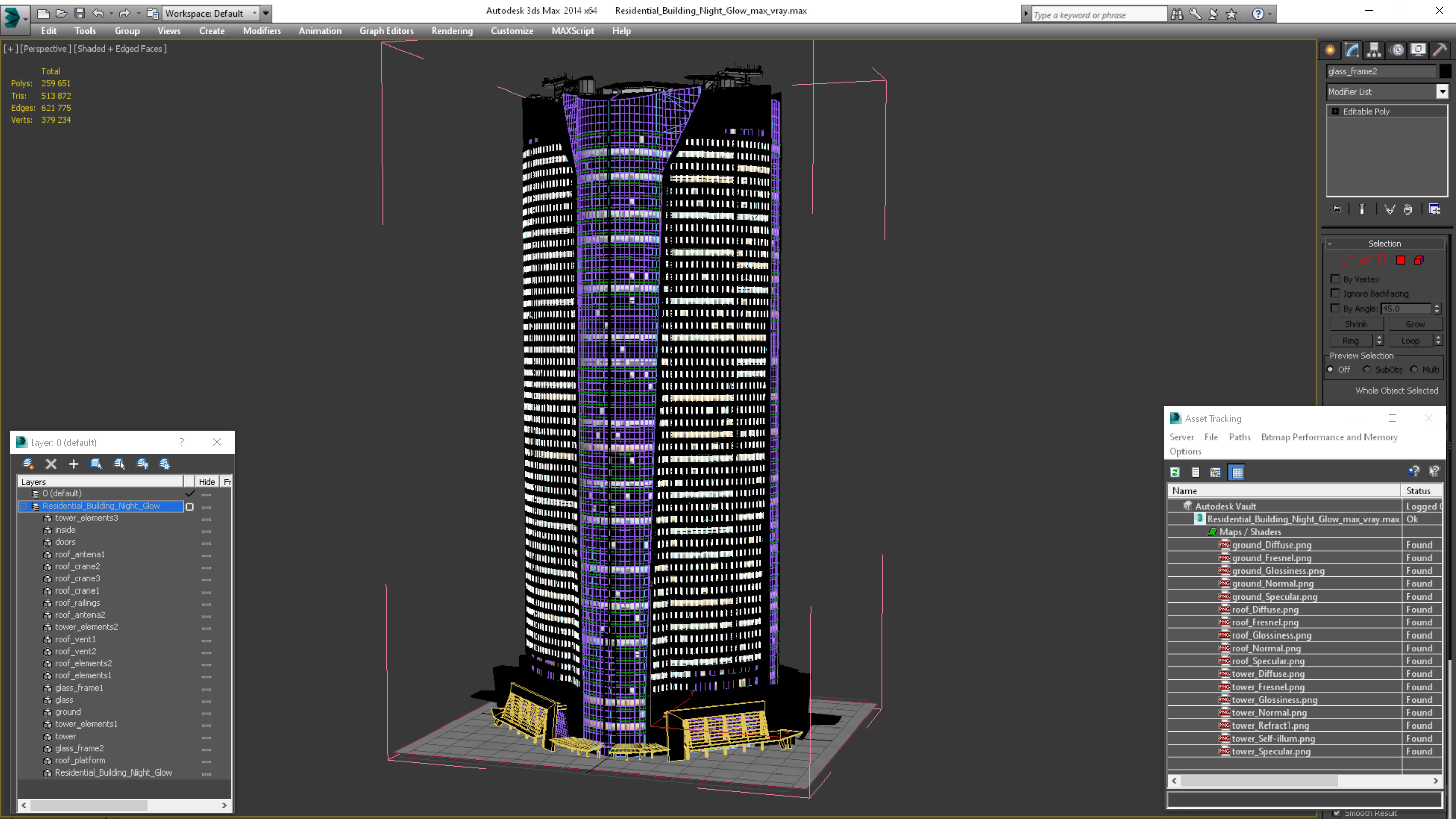
Task: Enable Ignore Backfacing checkbox
Action: click(x=1335, y=293)
